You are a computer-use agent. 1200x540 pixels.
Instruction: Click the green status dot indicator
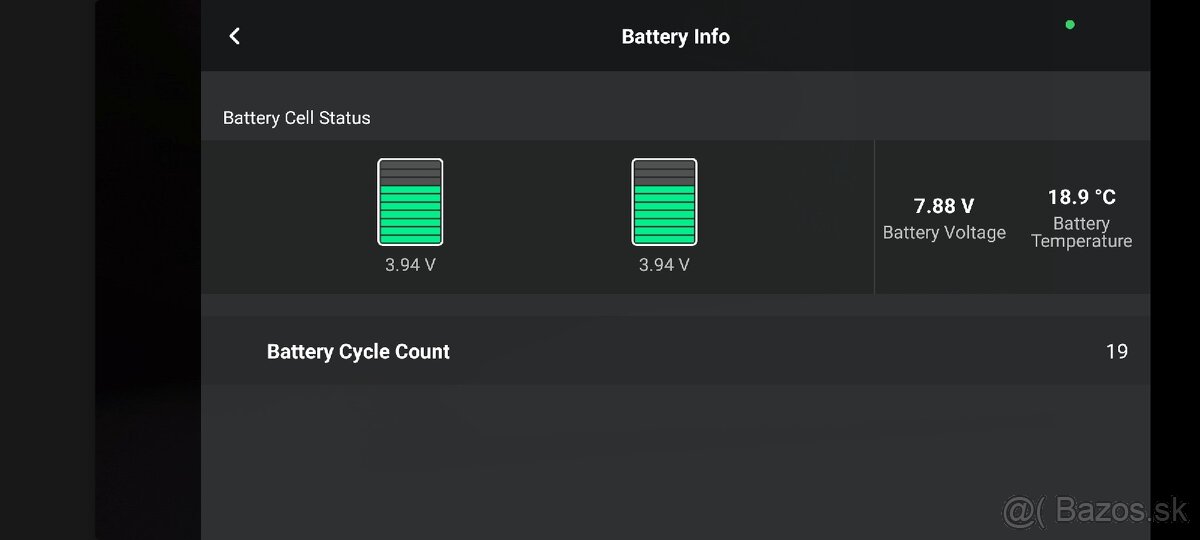[x=1070, y=24]
